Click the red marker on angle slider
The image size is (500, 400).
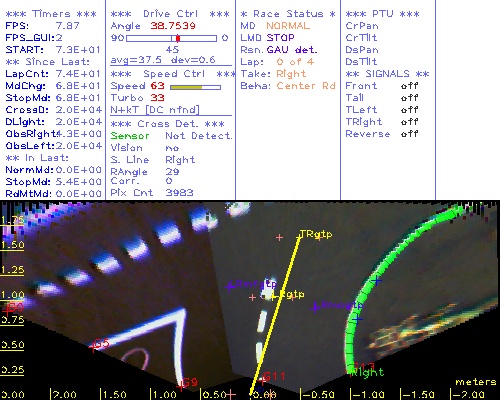pos(178,38)
